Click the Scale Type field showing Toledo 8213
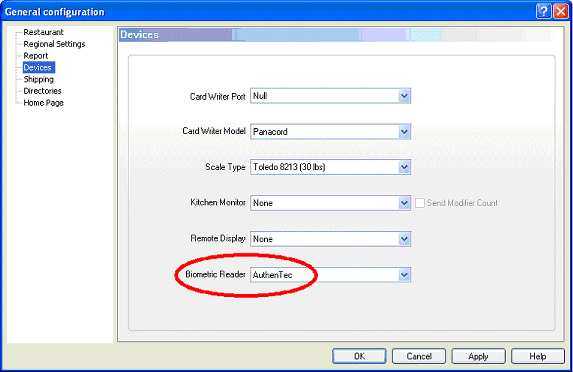 (x=330, y=167)
